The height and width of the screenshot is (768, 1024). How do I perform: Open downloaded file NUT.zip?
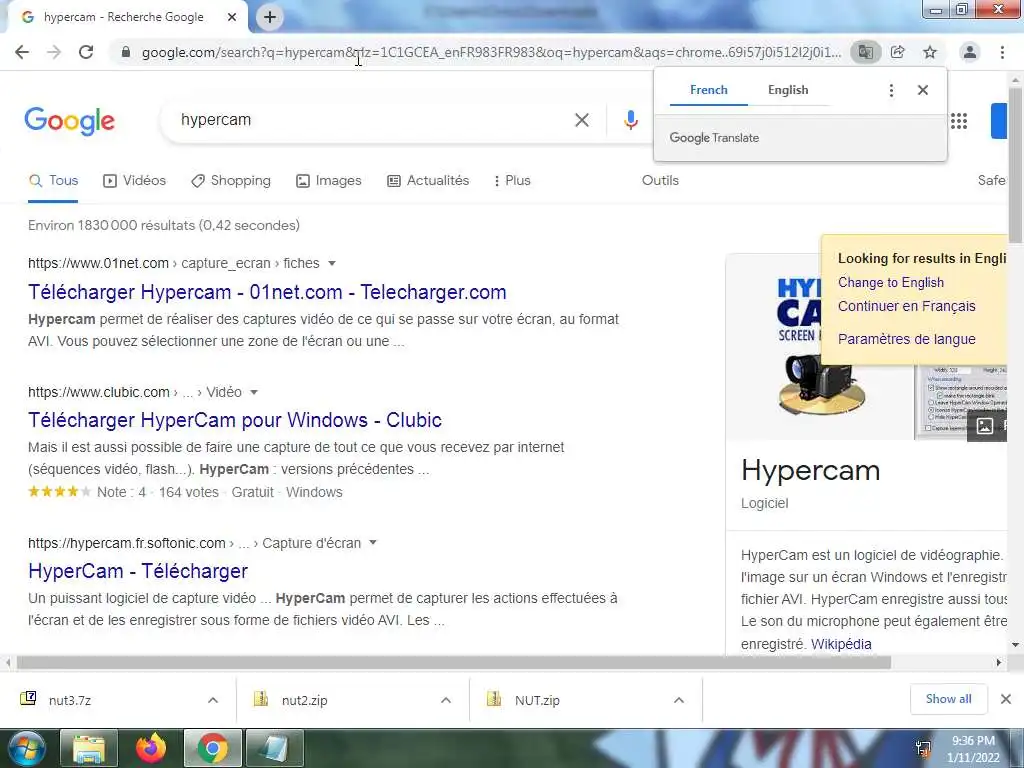[537, 700]
